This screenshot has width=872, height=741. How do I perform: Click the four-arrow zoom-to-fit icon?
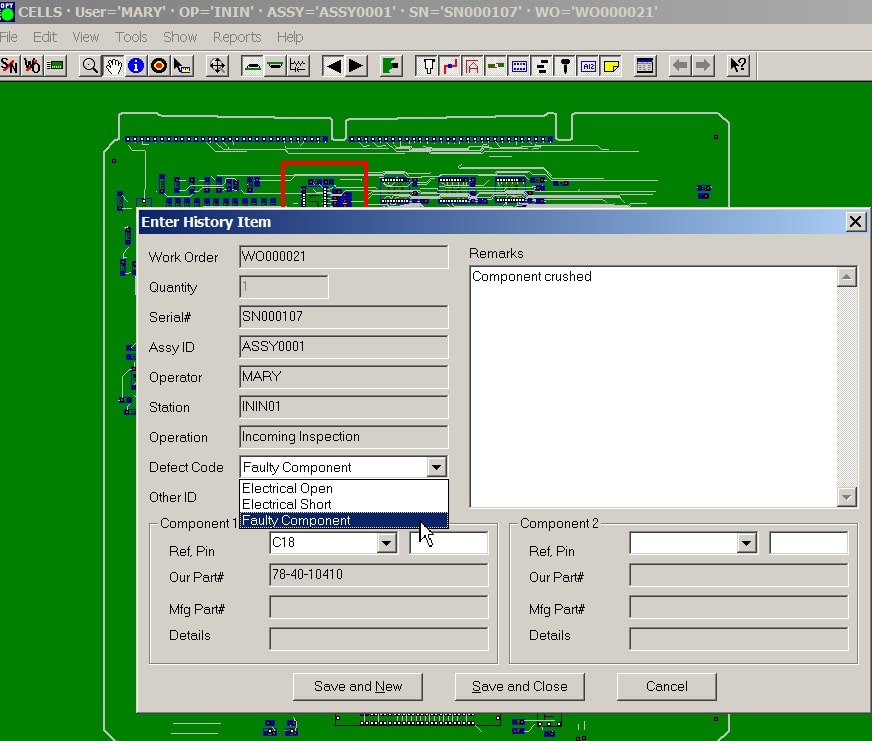217,66
